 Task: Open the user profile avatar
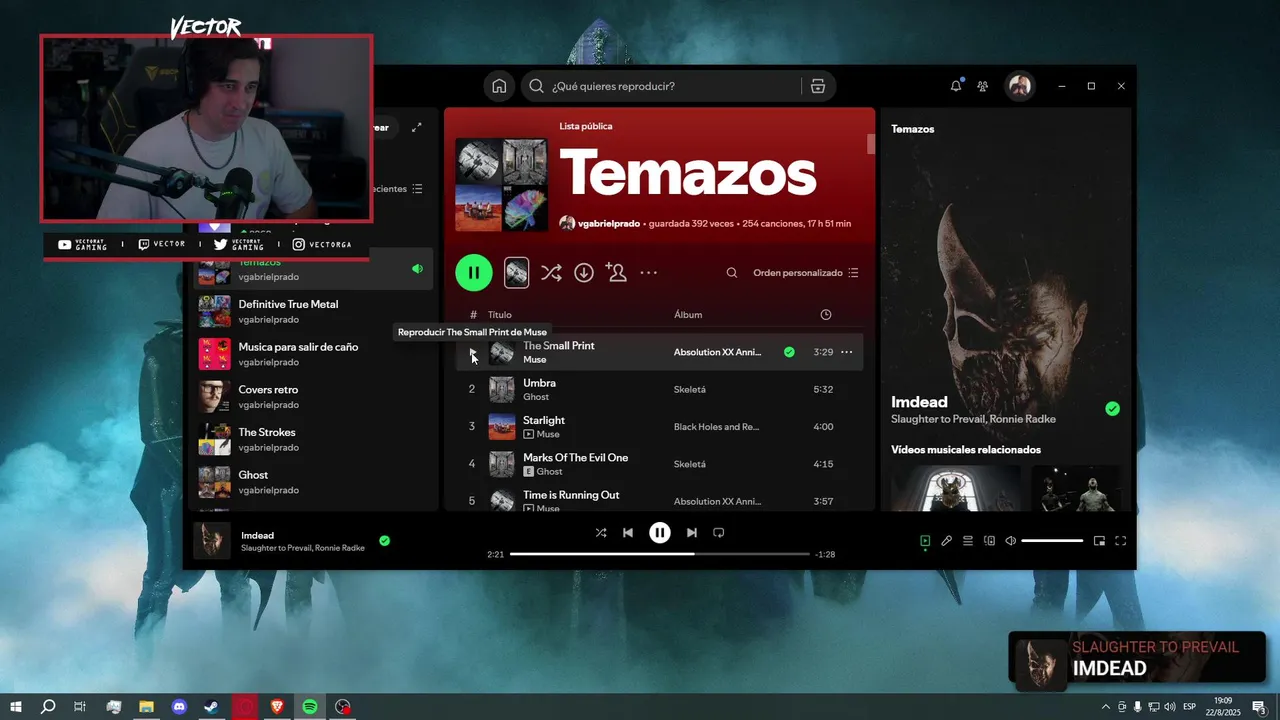(1019, 86)
